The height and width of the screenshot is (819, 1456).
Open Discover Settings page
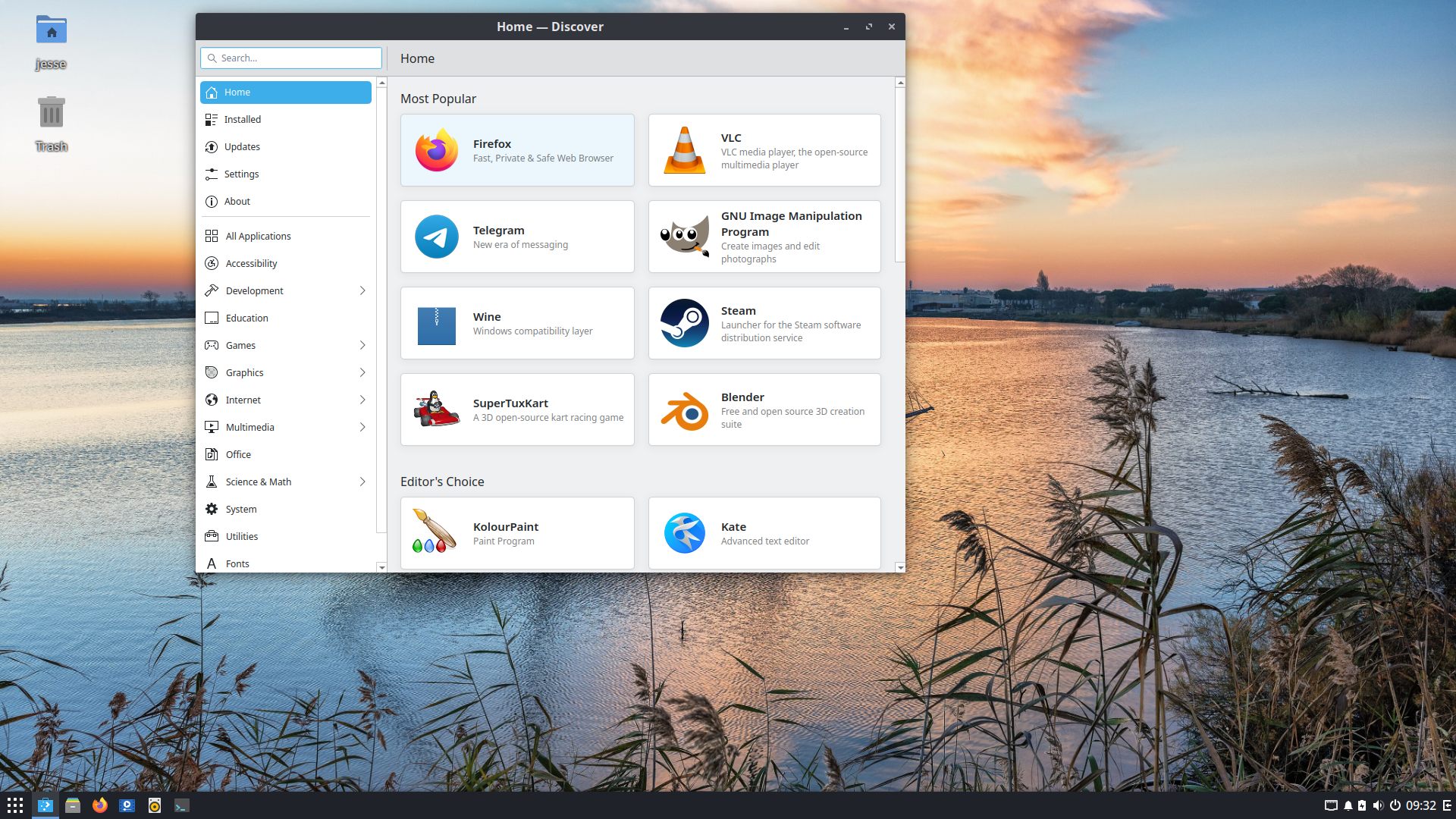286,174
